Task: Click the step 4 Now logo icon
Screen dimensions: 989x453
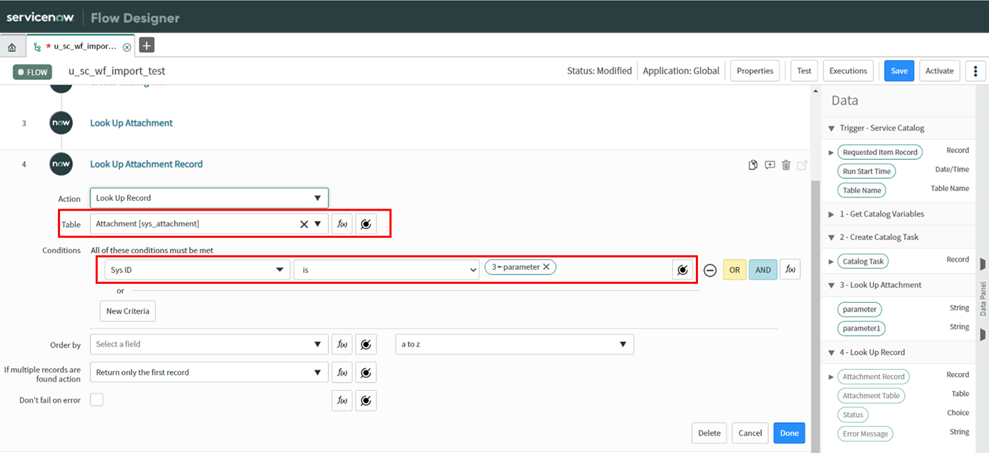Action: 61,164
